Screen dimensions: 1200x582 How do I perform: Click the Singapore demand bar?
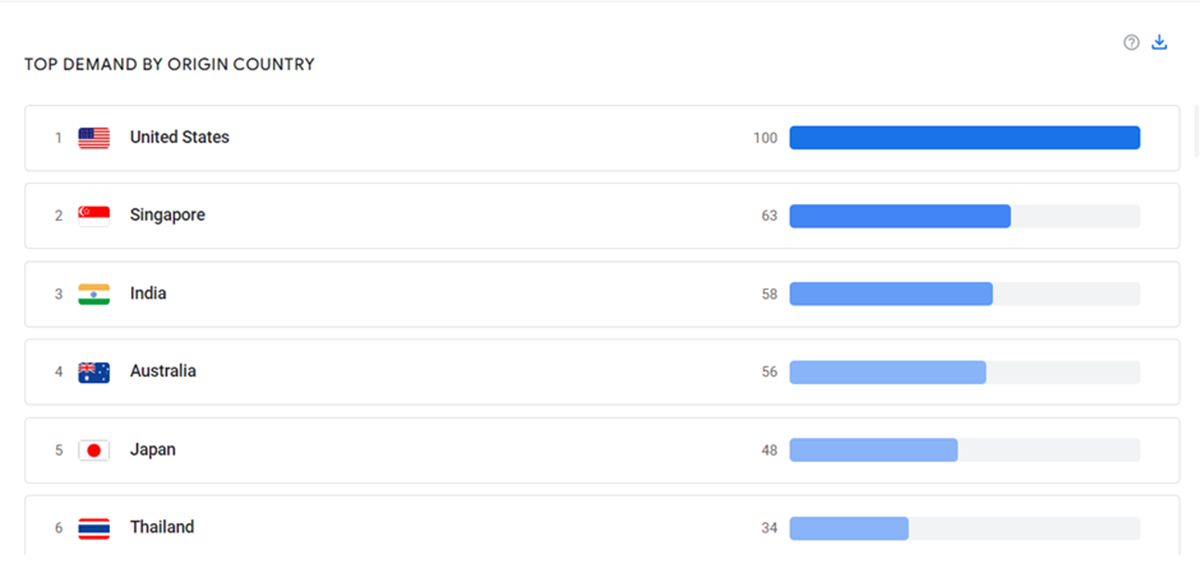pyautogui.click(x=900, y=216)
